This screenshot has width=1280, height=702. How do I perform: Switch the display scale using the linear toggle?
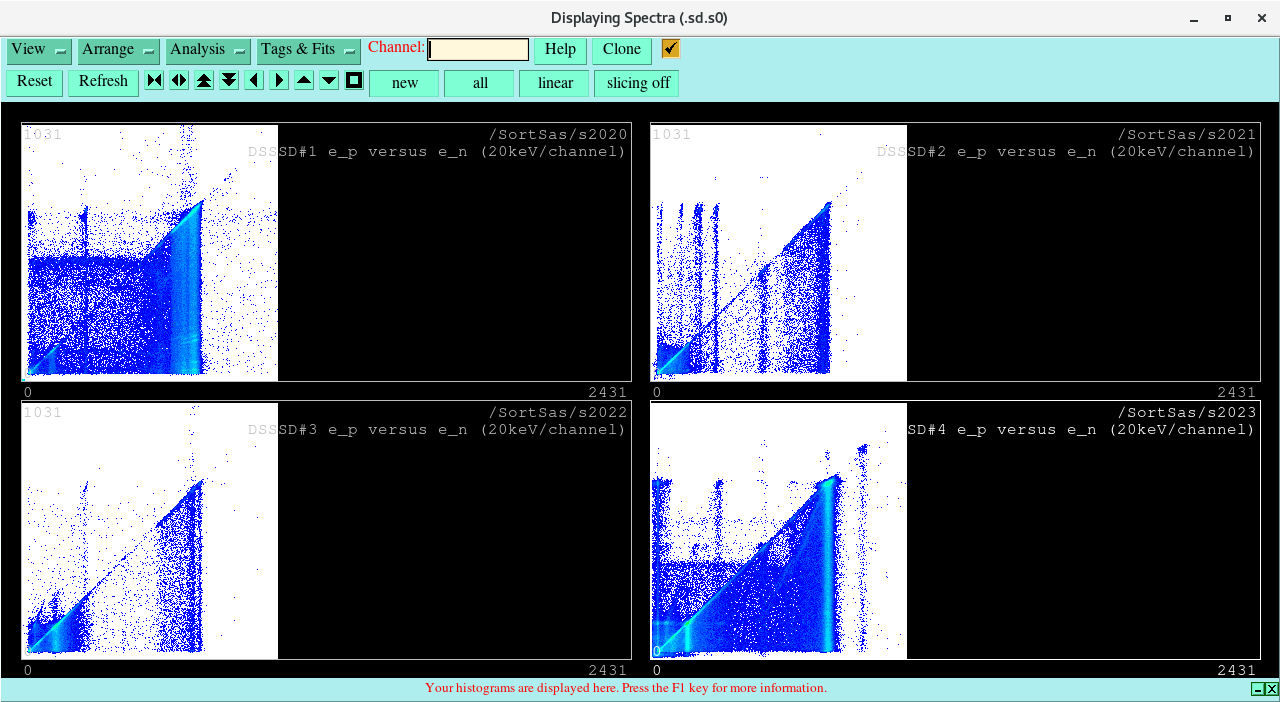[554, 83]
